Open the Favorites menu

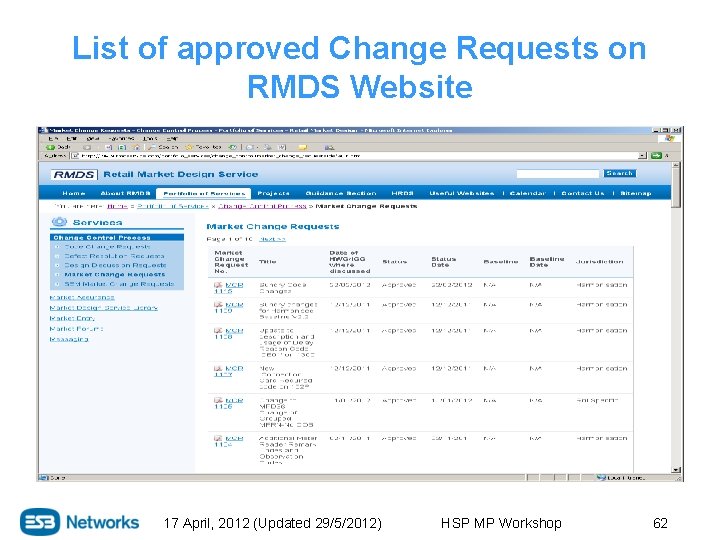pos(121,138)
